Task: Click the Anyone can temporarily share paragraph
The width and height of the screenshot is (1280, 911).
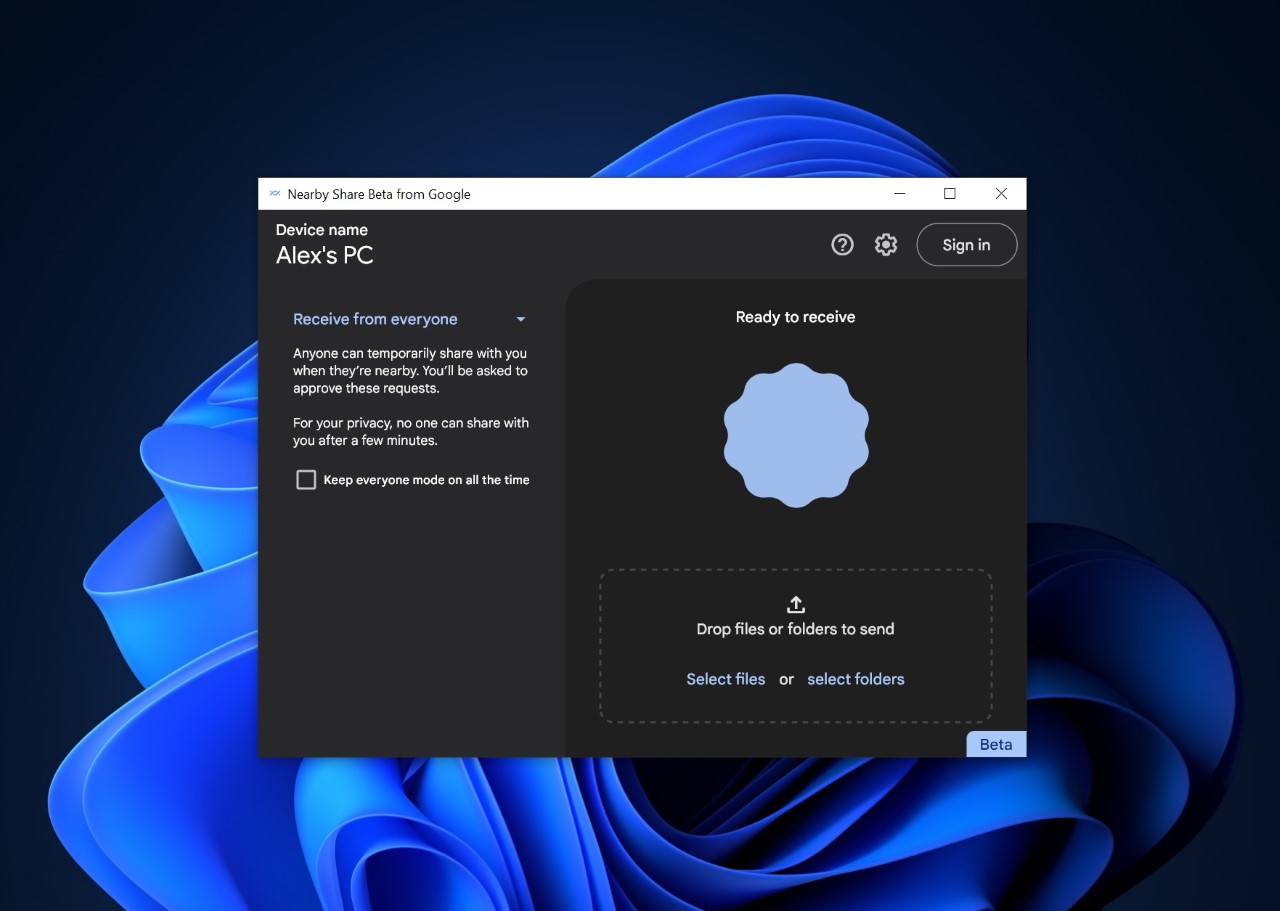Action: pyautogui.click(x=410, y=371)
